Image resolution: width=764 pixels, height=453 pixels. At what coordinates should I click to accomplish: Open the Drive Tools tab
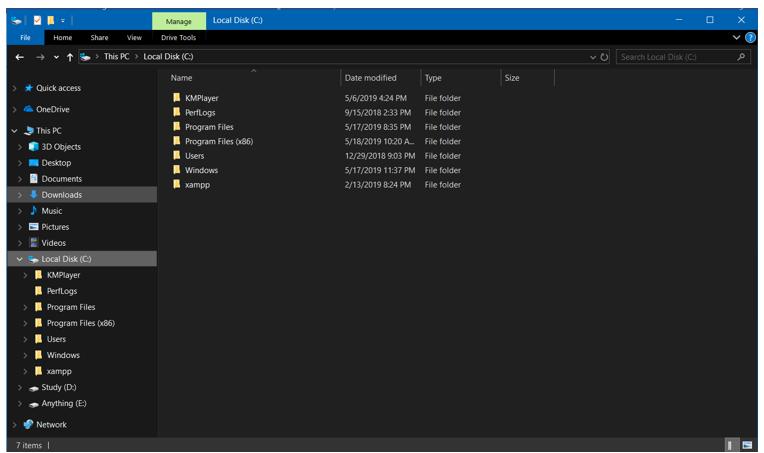pos(178,38)
